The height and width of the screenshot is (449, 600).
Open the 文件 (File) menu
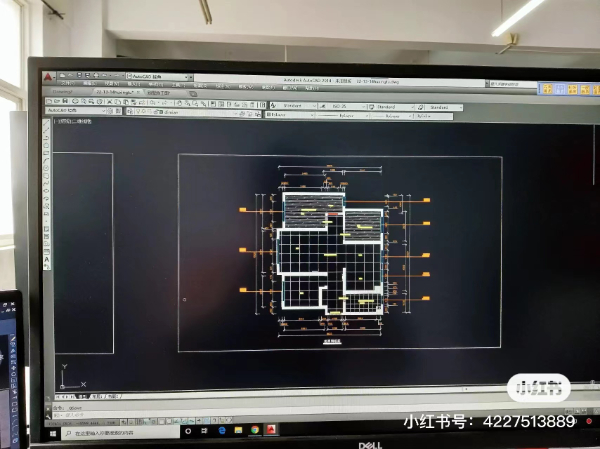coord(68,83)
